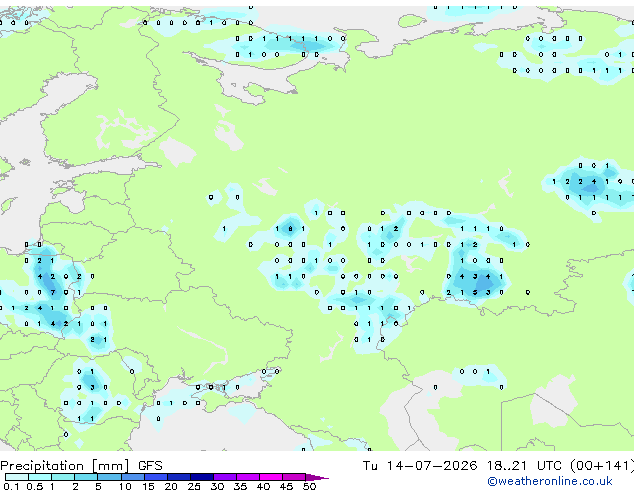Click the precipitation value '8' on the map
The image size is (634, 490).
click(290, 229)
